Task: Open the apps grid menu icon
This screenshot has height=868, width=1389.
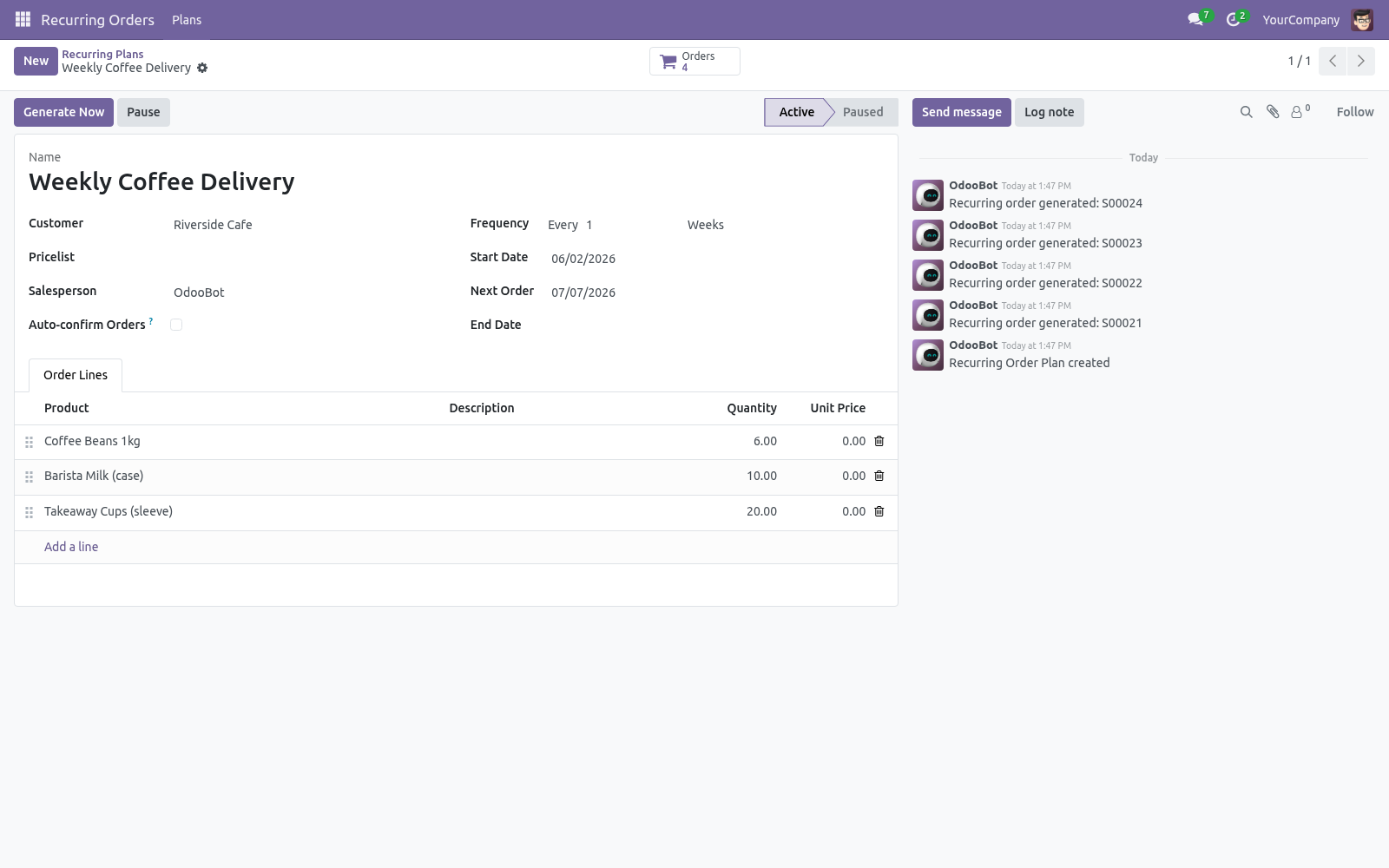Action: tap(23, 19)
